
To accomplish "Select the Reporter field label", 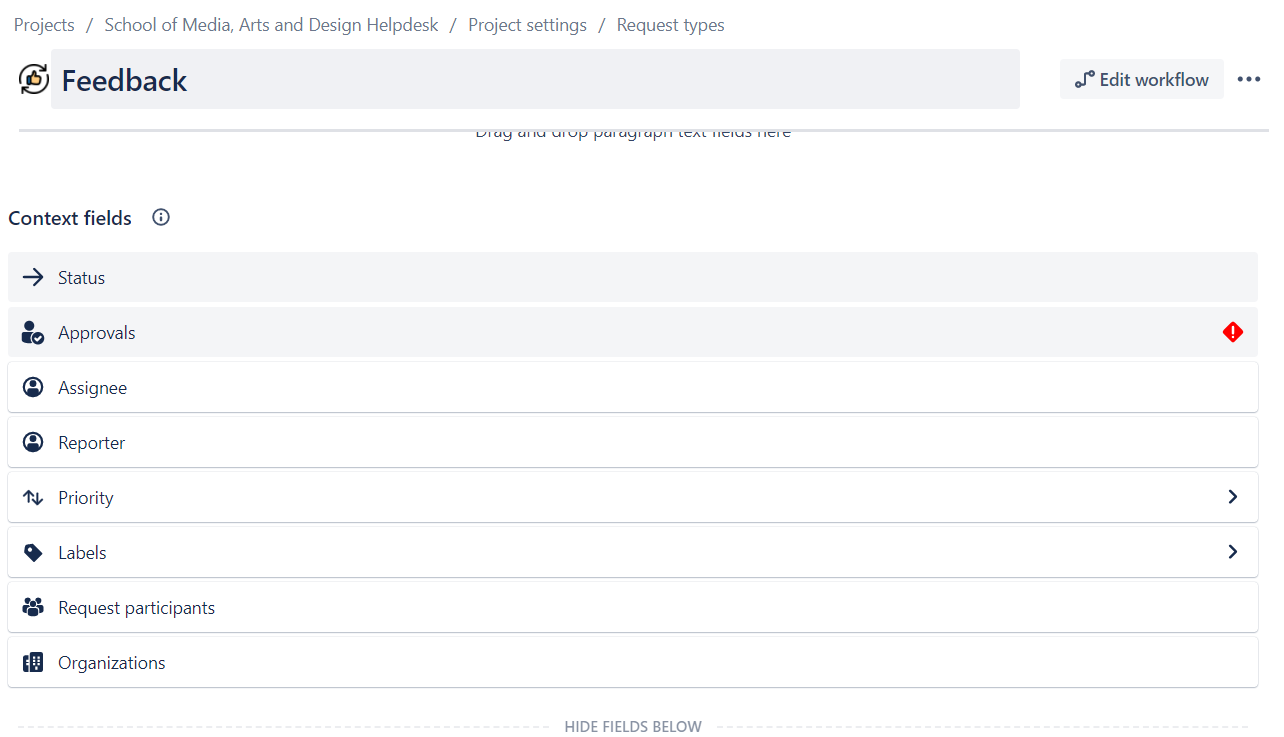I will pyautogui.click(x=91, y=443).
